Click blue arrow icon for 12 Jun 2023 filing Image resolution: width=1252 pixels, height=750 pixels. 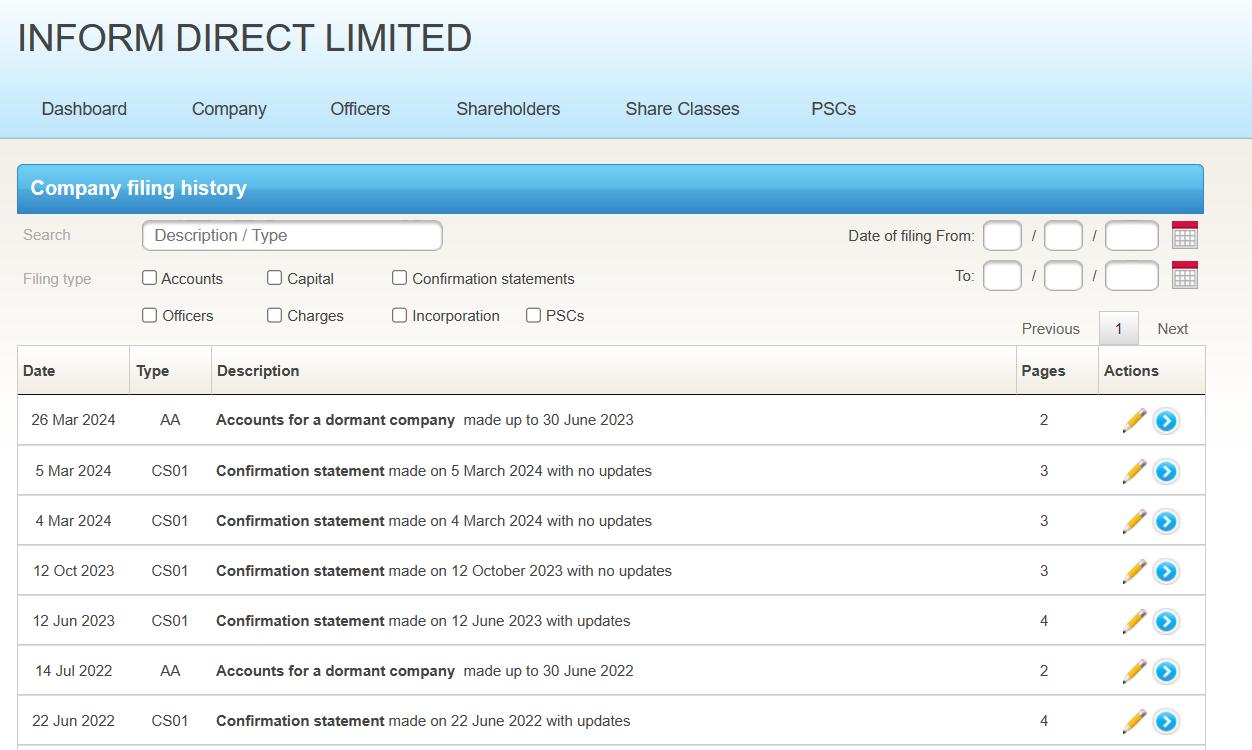1166,621
